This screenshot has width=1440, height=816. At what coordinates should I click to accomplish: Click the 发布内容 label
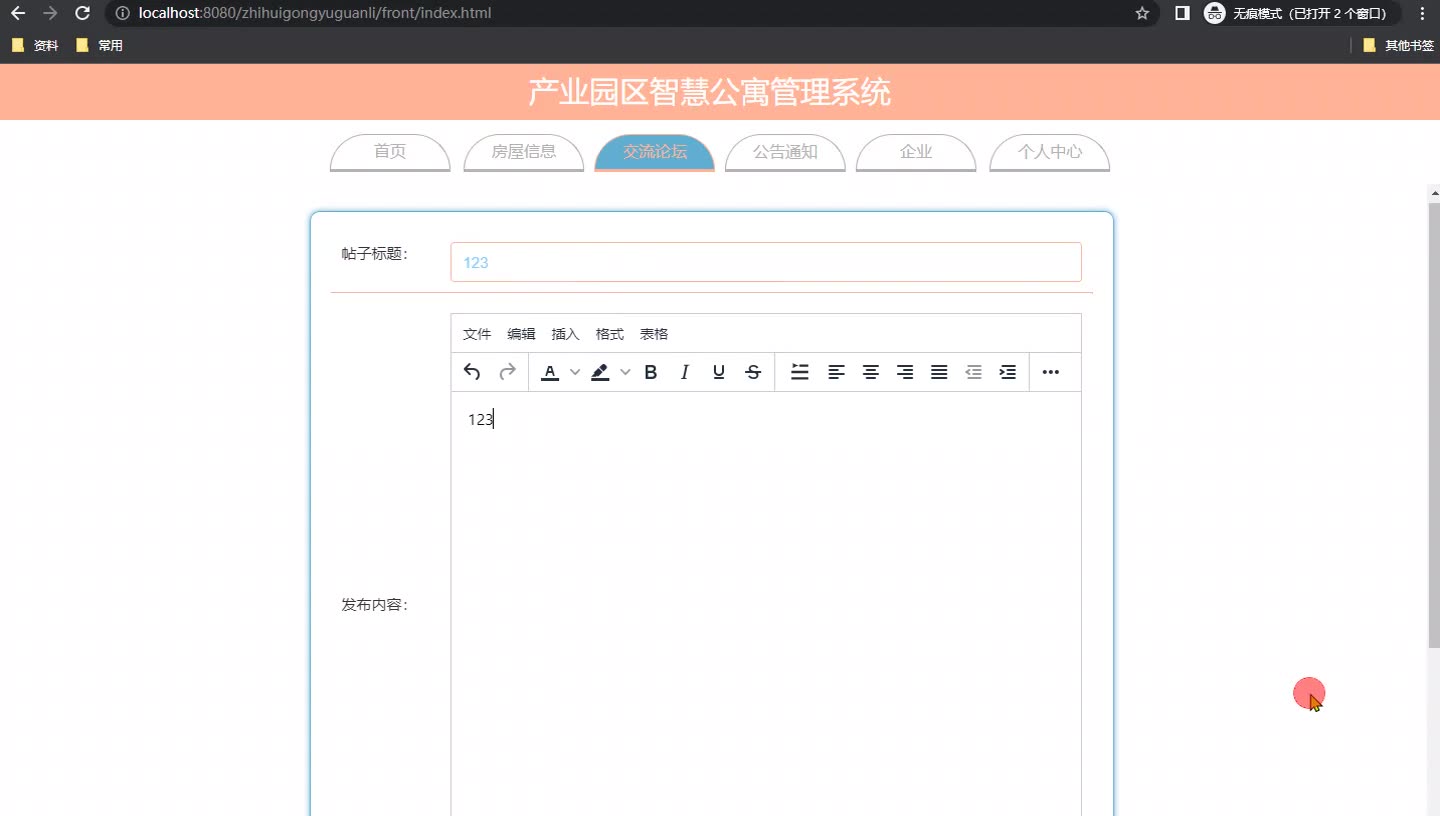[375, 605]
